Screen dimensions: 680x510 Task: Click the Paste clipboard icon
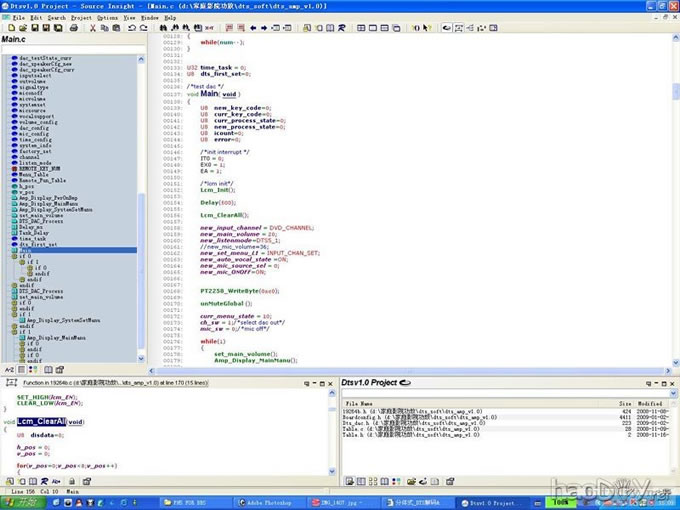click(x=115, y=28)
